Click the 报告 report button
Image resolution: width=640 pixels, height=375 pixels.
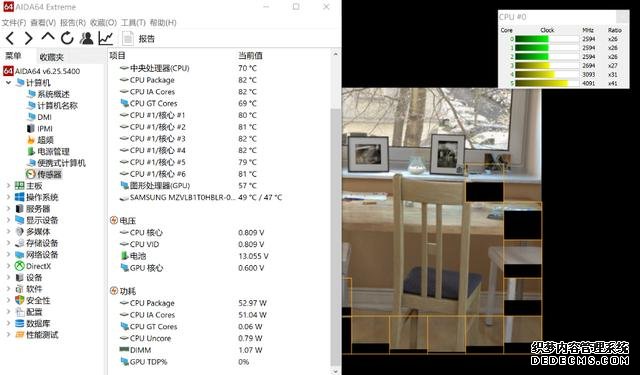[139, 39]
